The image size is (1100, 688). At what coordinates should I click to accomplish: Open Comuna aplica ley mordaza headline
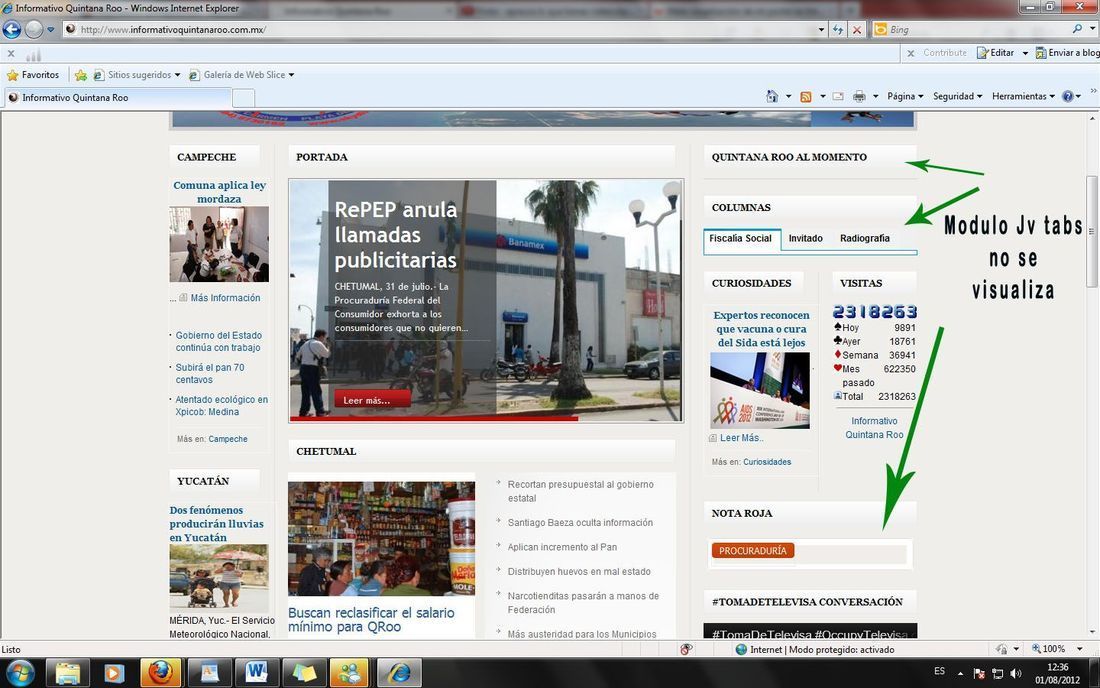(219, 191)
